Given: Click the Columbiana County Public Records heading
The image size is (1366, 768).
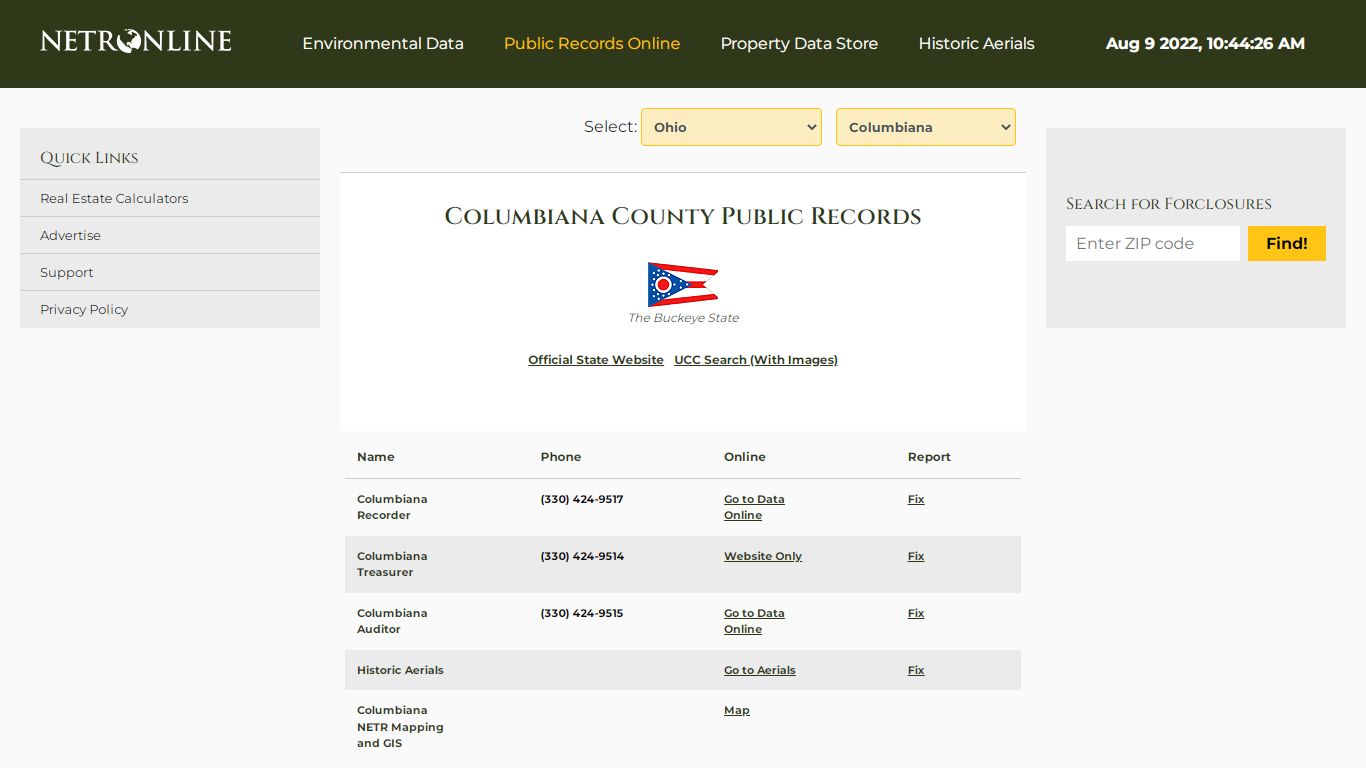Looking at the screenshot, I should coord(683,216).
